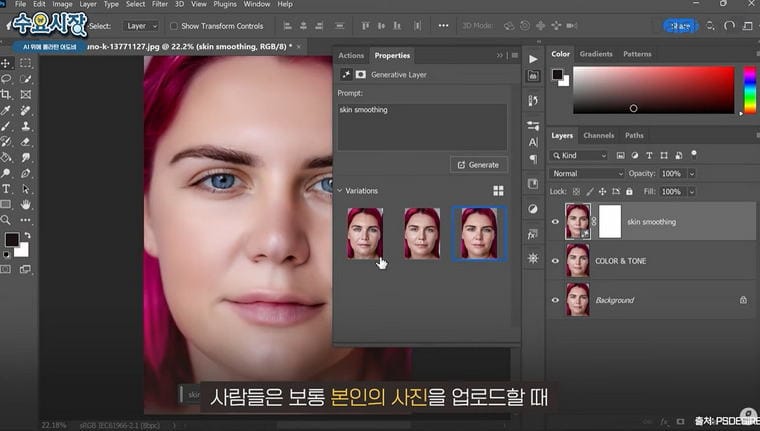
Task: Click the Share button
Action: point(680,26)
